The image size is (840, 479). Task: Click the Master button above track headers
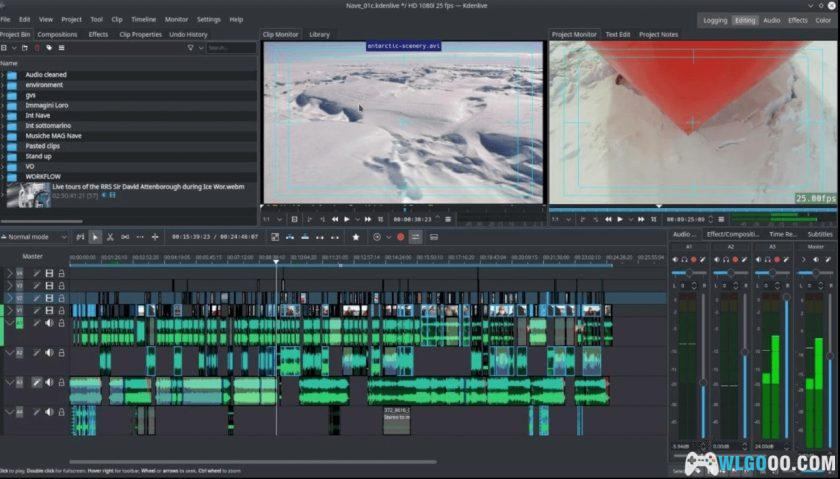click(33, 256)
